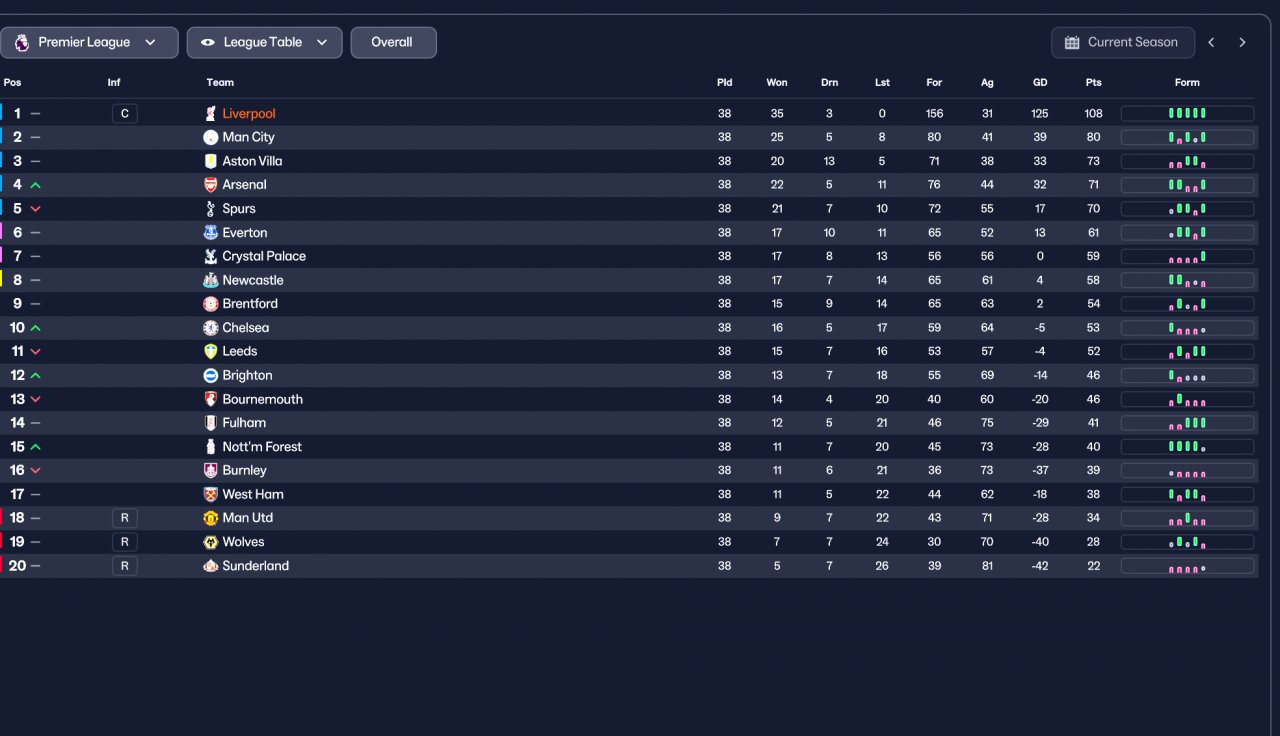Click the calendar icon beside Current Season
Image resolution: width=1280 pixels, height=736 pixels.
click(x=1072, y=43)
